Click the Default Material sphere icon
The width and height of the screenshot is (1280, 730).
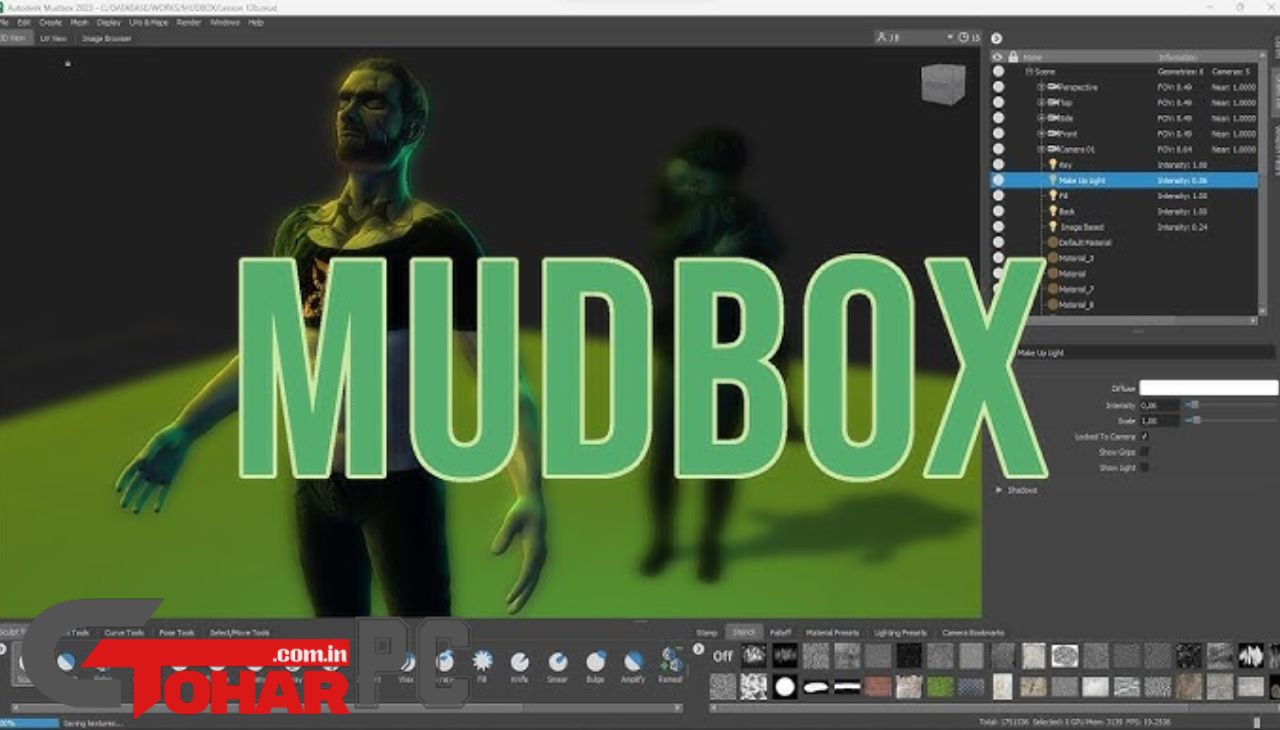point(1052,242)
